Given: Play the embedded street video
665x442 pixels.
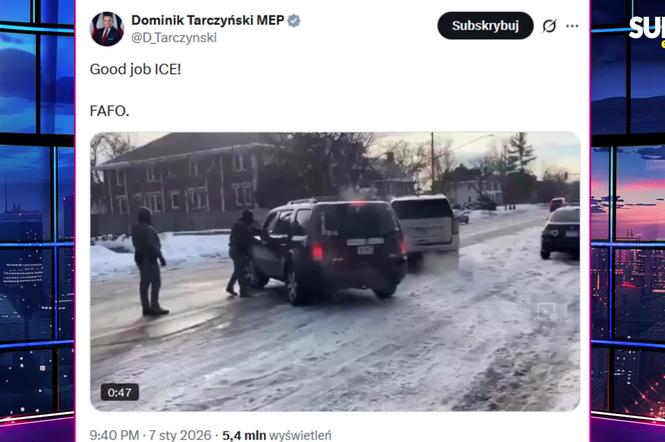Looking at the screenshot, I should (x=335, y=271).
